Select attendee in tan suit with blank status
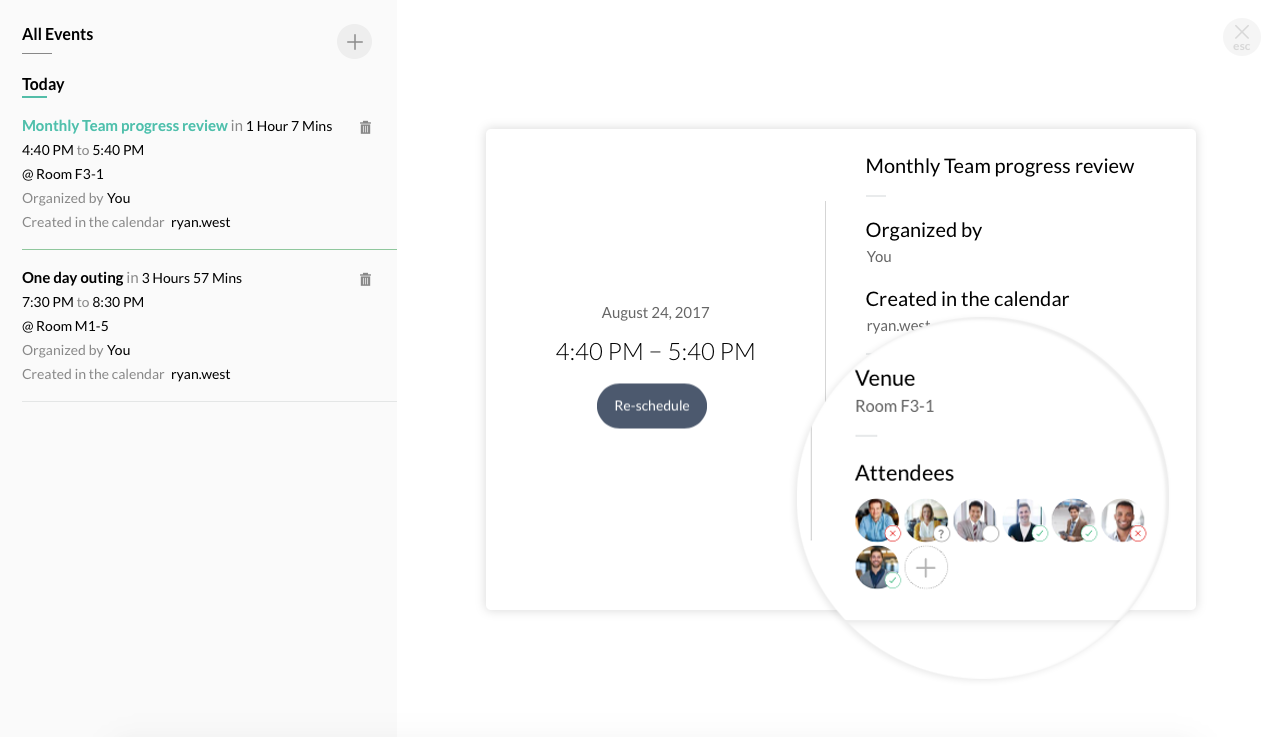 click(975, 520)
